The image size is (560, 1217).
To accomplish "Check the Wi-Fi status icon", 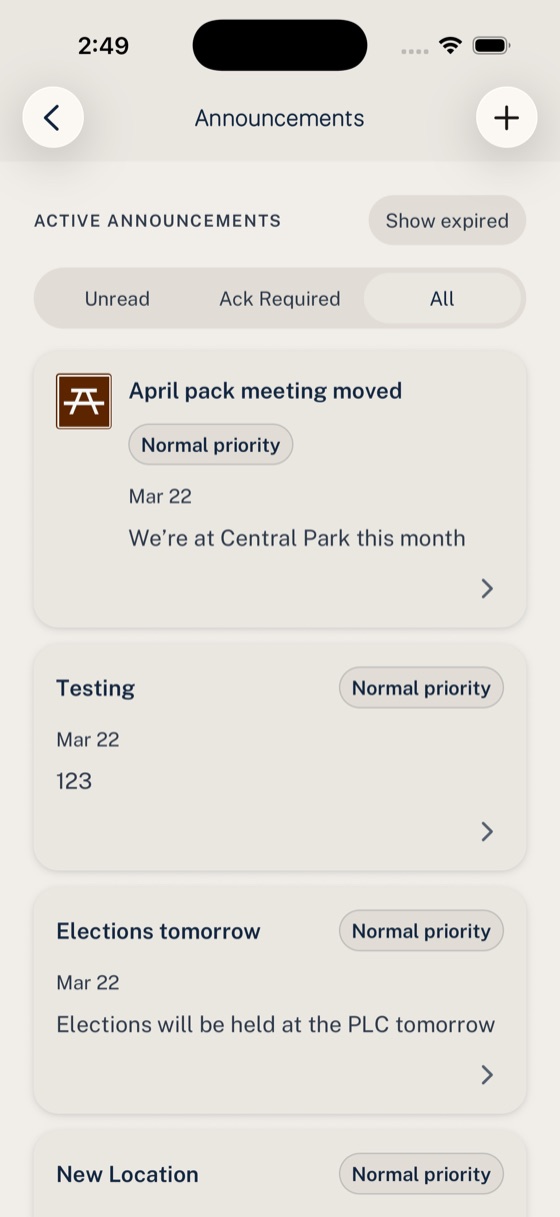I will click(451, 46).
